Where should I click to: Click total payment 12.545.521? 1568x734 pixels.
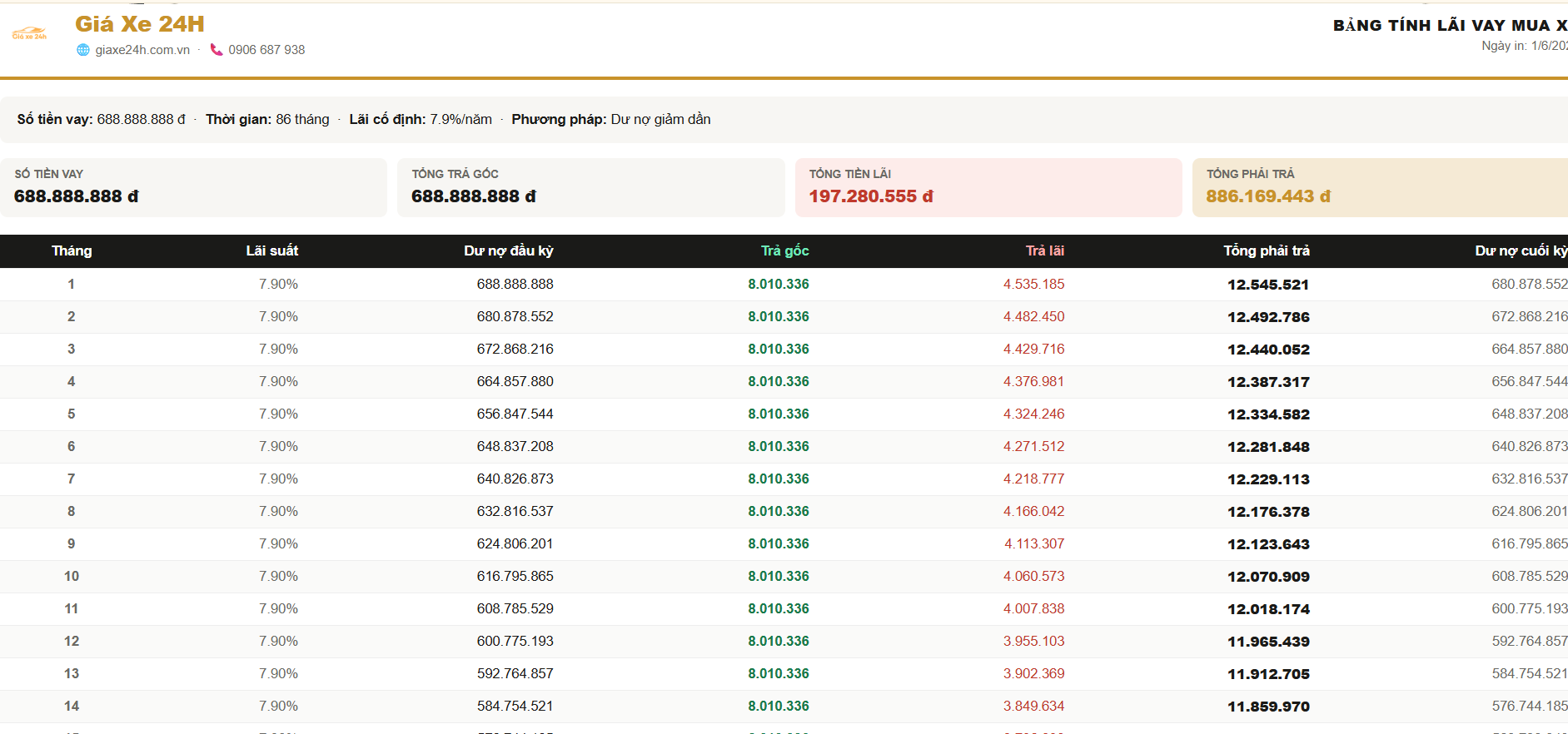[1268, 285]
